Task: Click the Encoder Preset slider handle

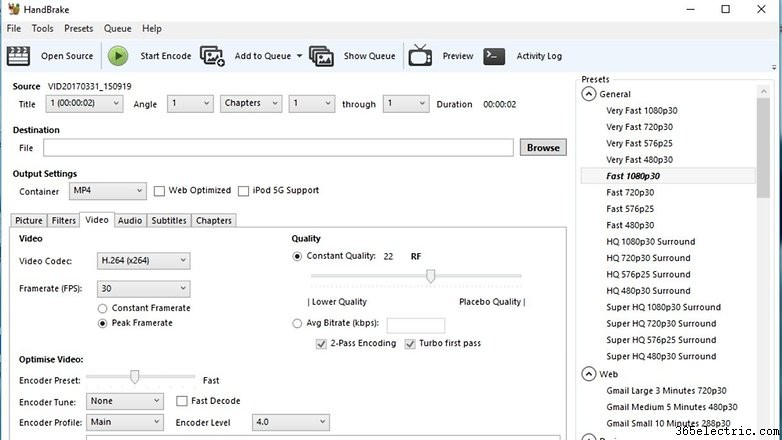Action: click(134, 377)
